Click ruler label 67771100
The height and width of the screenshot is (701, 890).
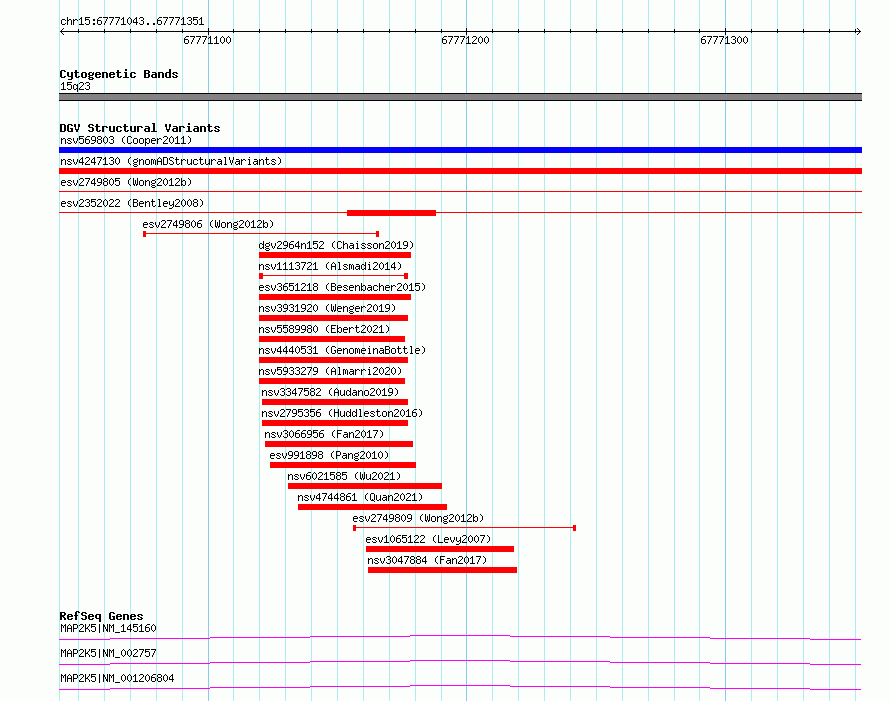(x=207, y=40)
